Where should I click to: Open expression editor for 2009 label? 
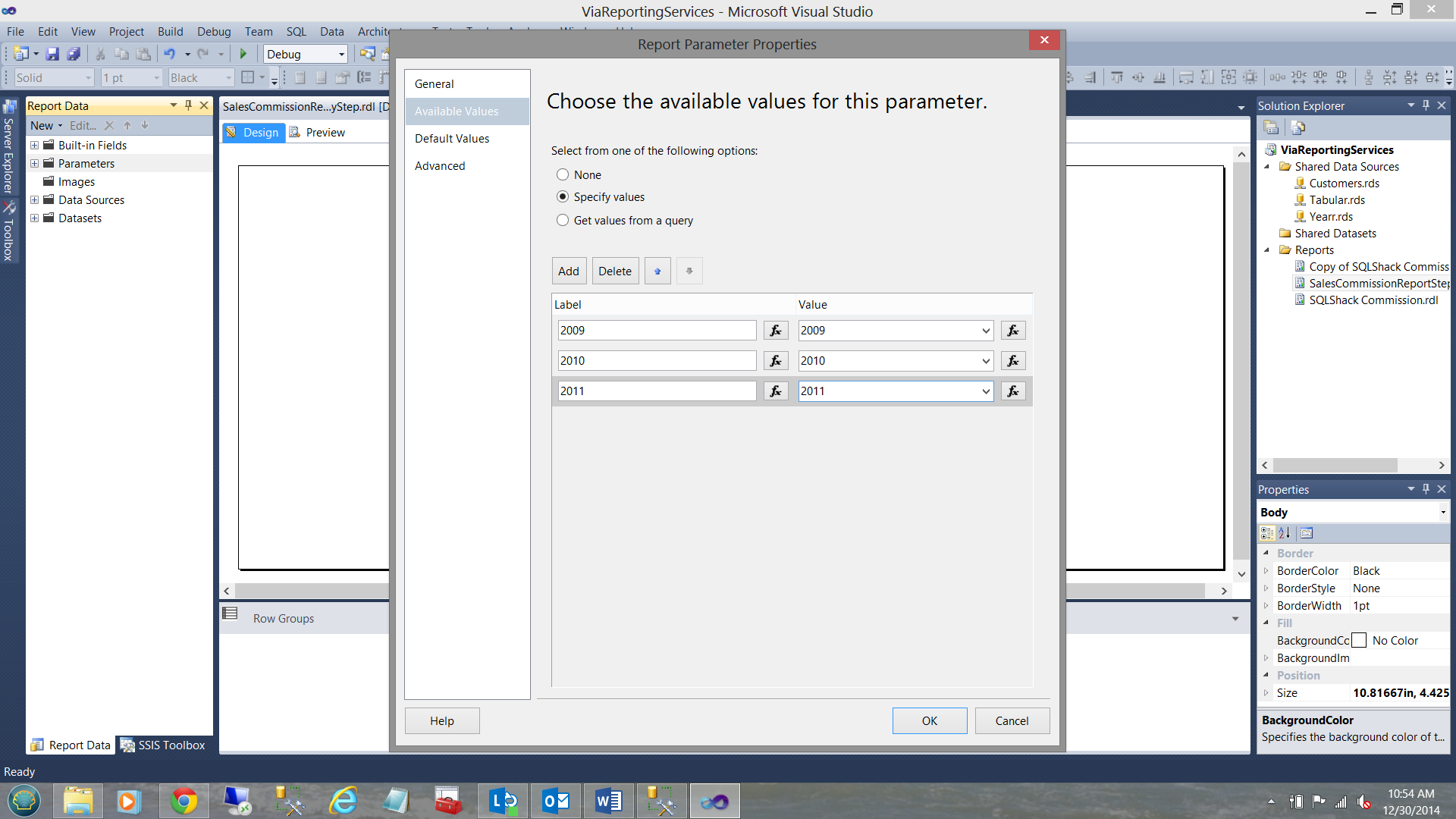775,331
